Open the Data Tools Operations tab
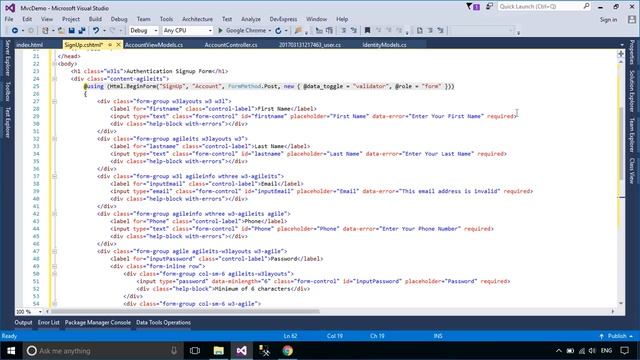Viewport: 640px width, 360px height. coord(163,322)
